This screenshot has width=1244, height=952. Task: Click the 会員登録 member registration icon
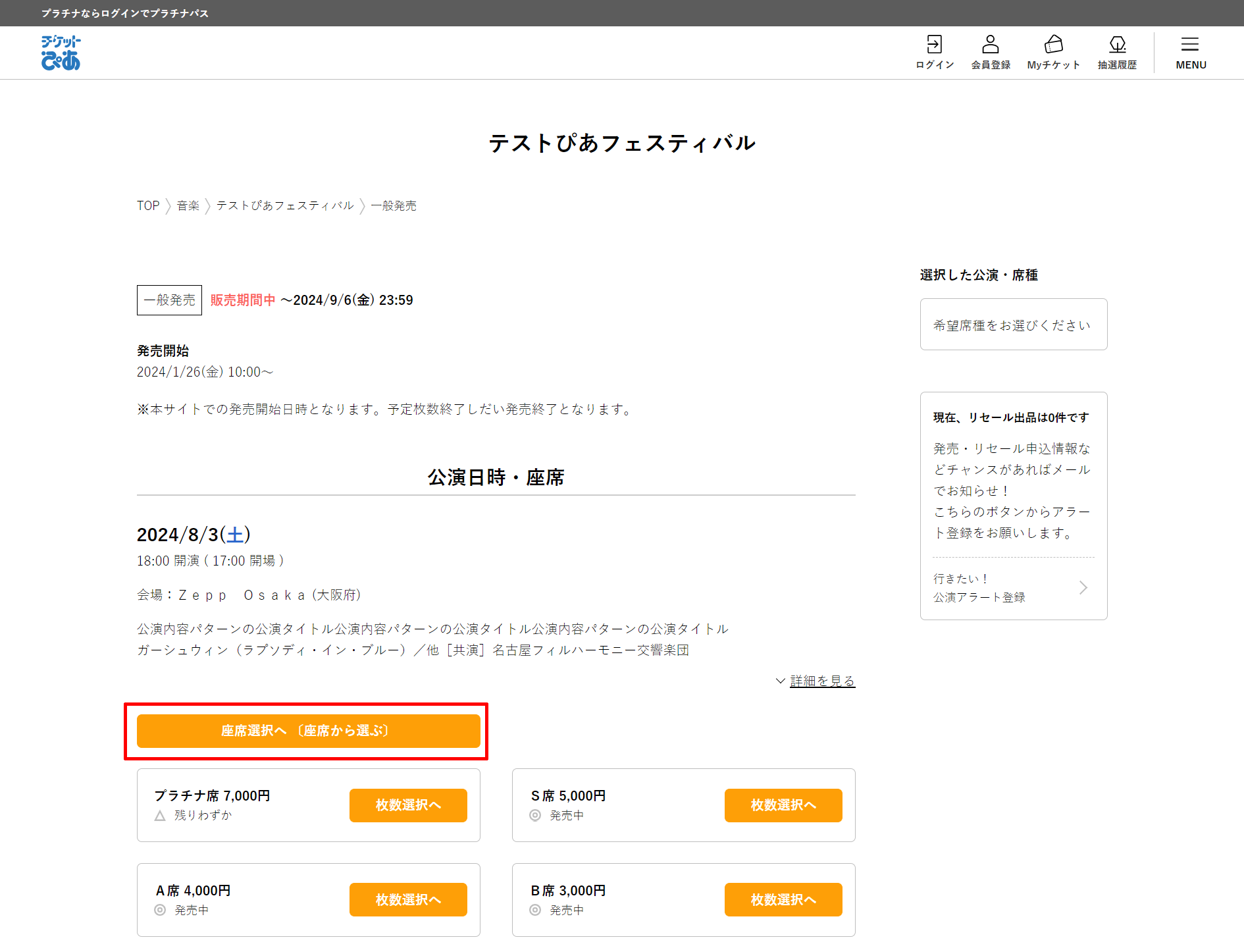pos(991,53)
